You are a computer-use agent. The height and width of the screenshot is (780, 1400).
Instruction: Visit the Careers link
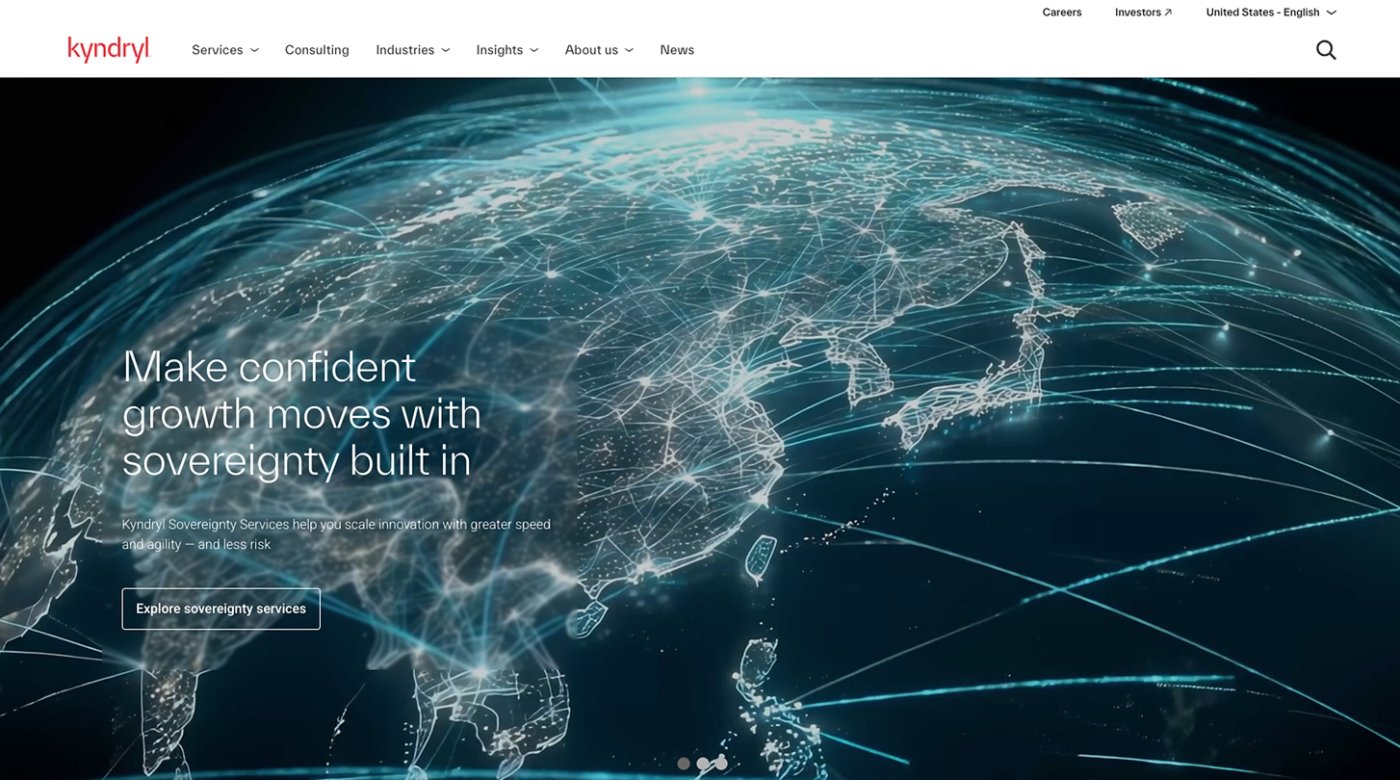(x=1062, y=12)
